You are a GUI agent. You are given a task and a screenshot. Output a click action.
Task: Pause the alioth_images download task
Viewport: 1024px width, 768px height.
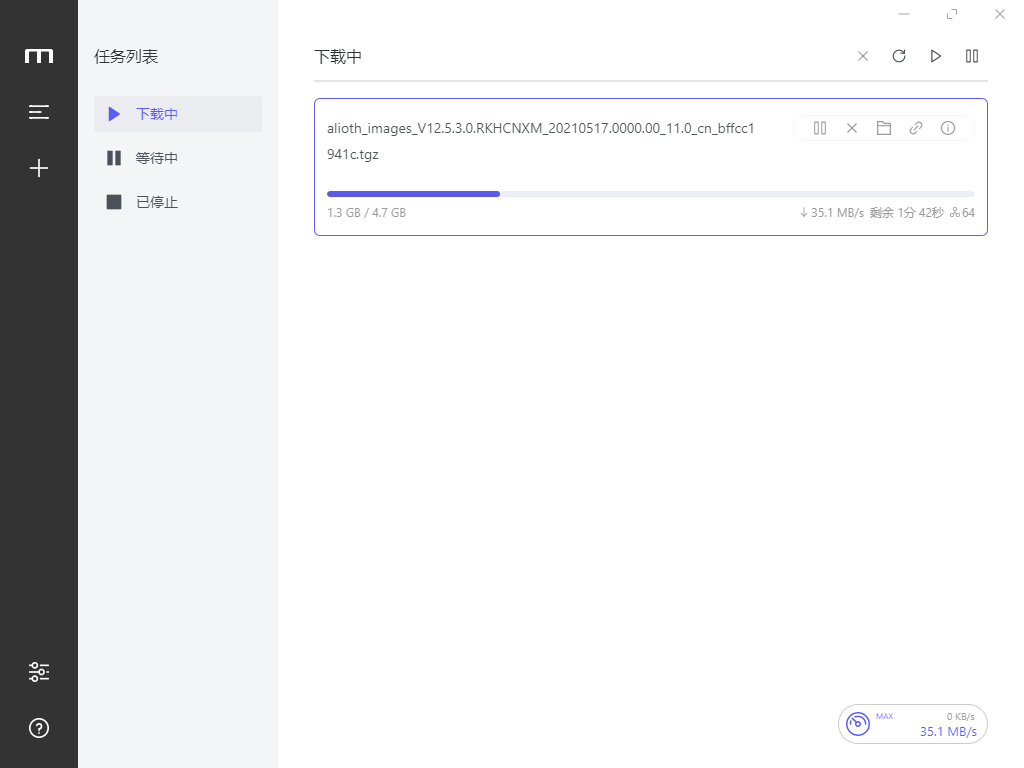(x=820, y=128)
